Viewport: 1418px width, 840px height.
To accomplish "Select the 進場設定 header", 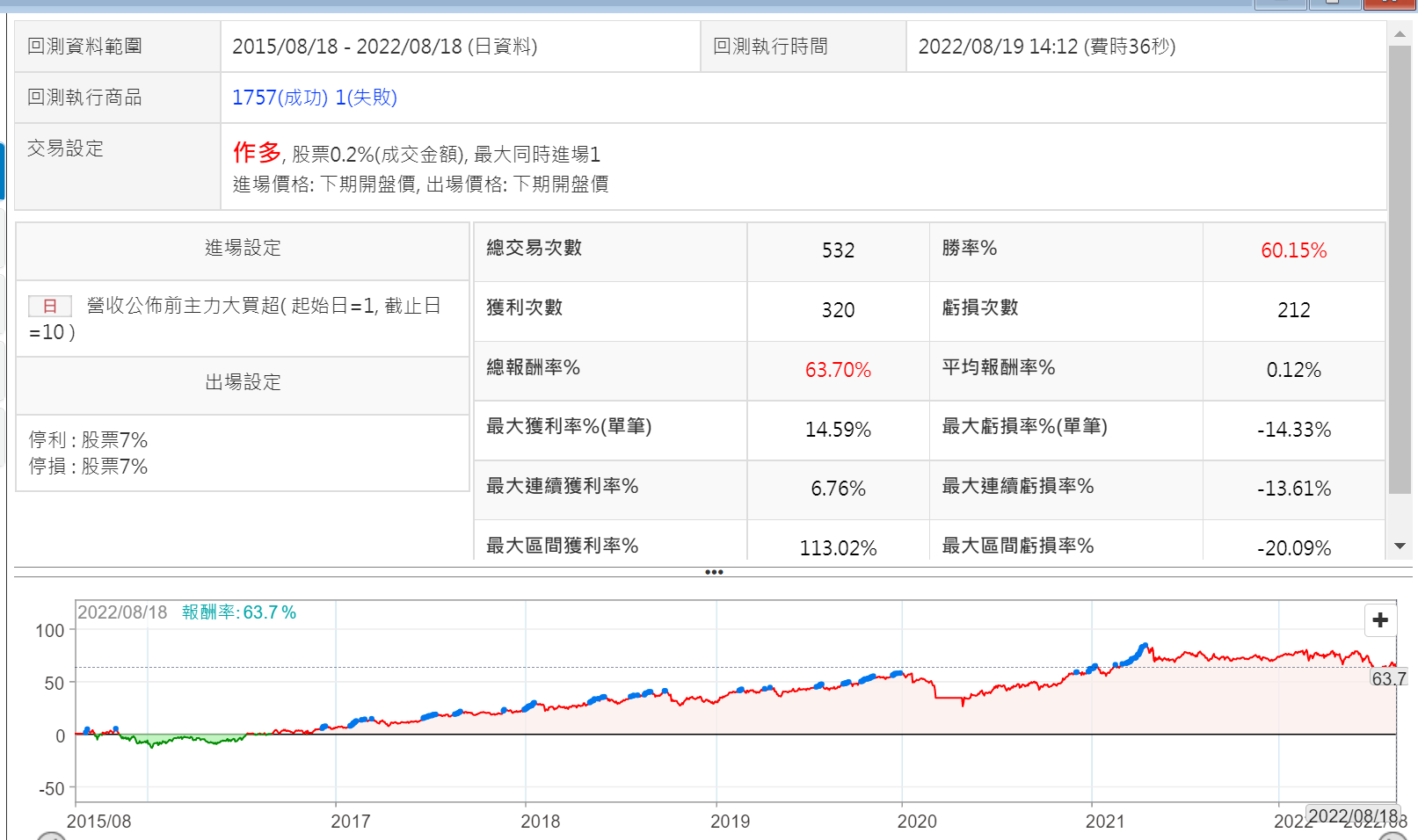I will 243,249.
